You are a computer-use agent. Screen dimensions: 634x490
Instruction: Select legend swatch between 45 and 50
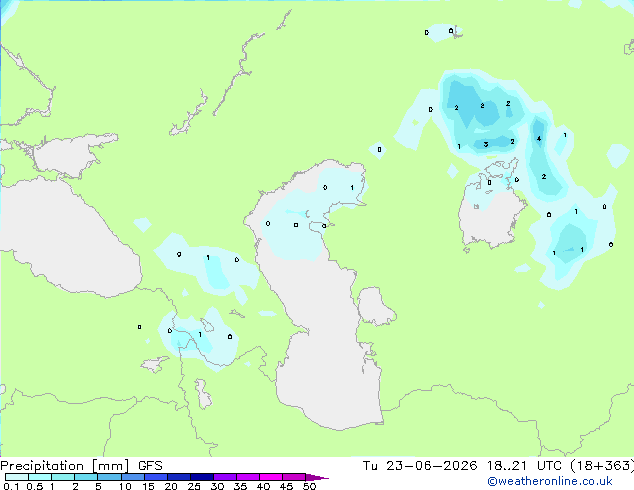click(x=294, y=477)
